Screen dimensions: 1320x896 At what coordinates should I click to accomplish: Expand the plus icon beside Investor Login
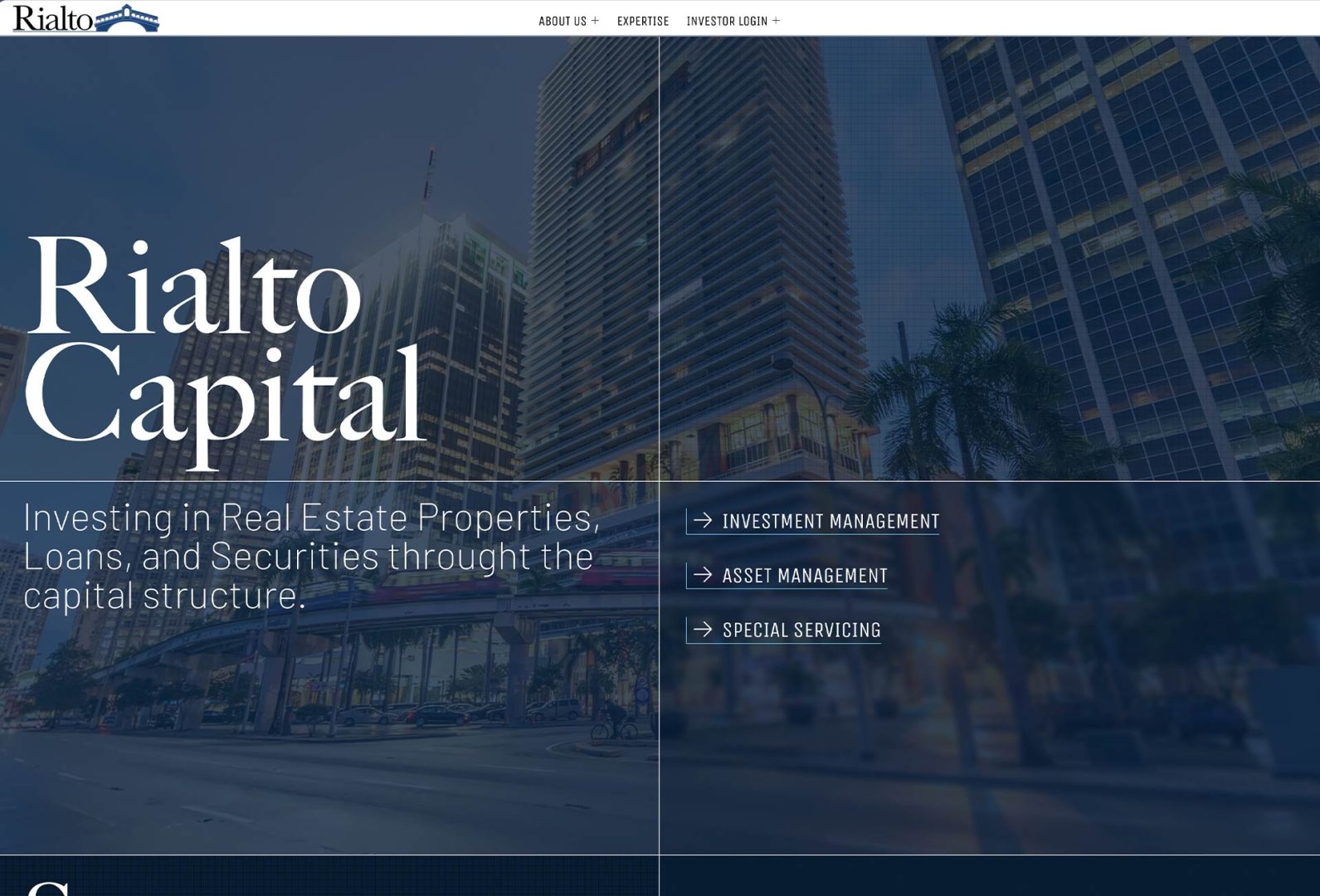tap(776, 21)
